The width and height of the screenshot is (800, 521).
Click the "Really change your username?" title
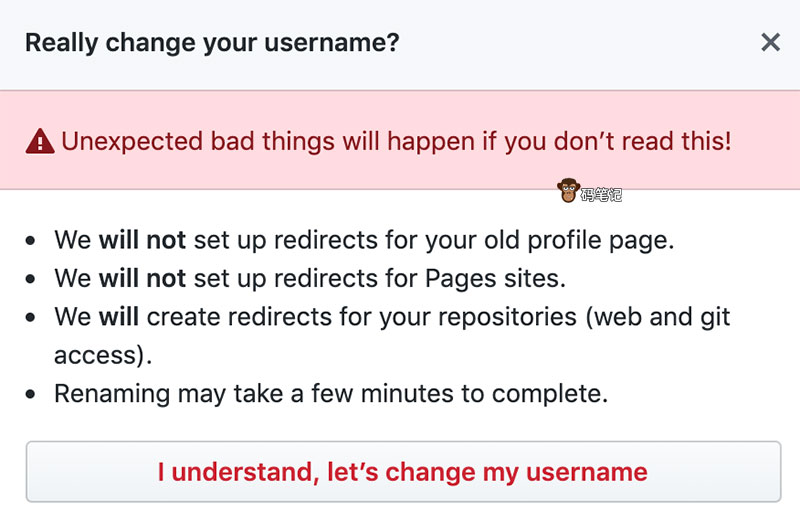[x=212, y=43]
